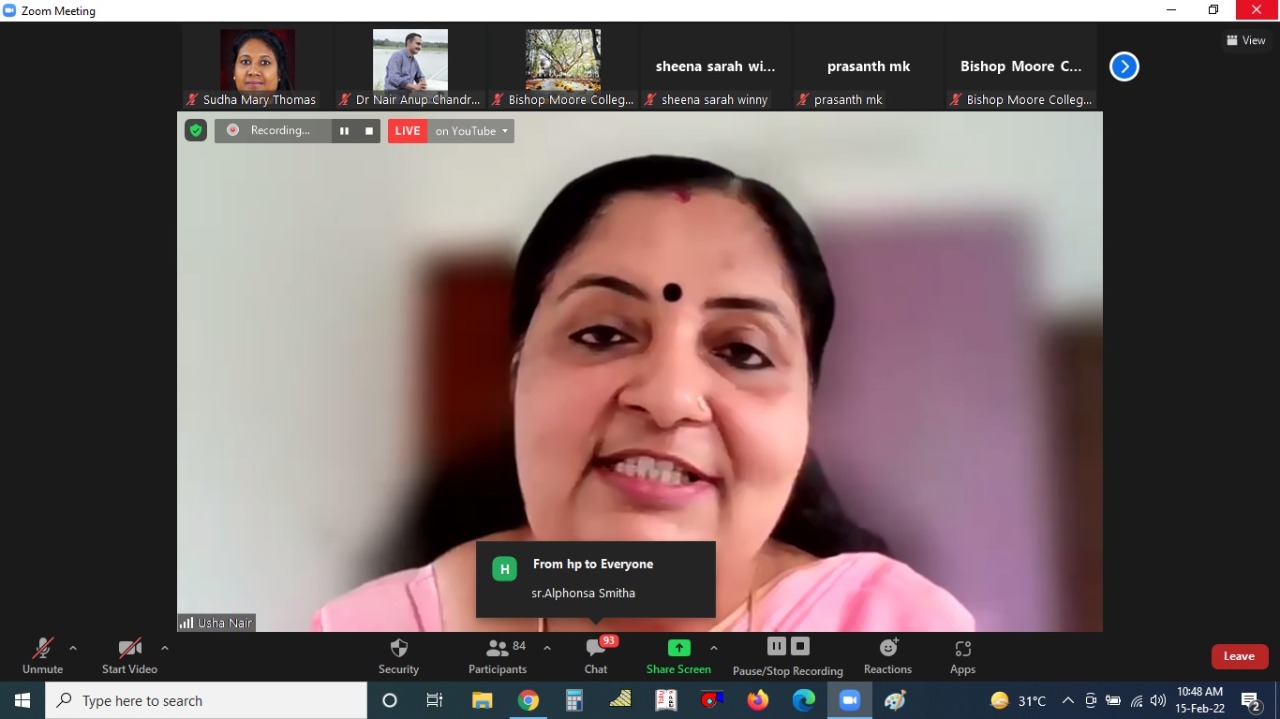Expand audio options arrow next to Unmute
Image resolution: width=1280 pixels, height=719 pixels.
click(73, 648)
